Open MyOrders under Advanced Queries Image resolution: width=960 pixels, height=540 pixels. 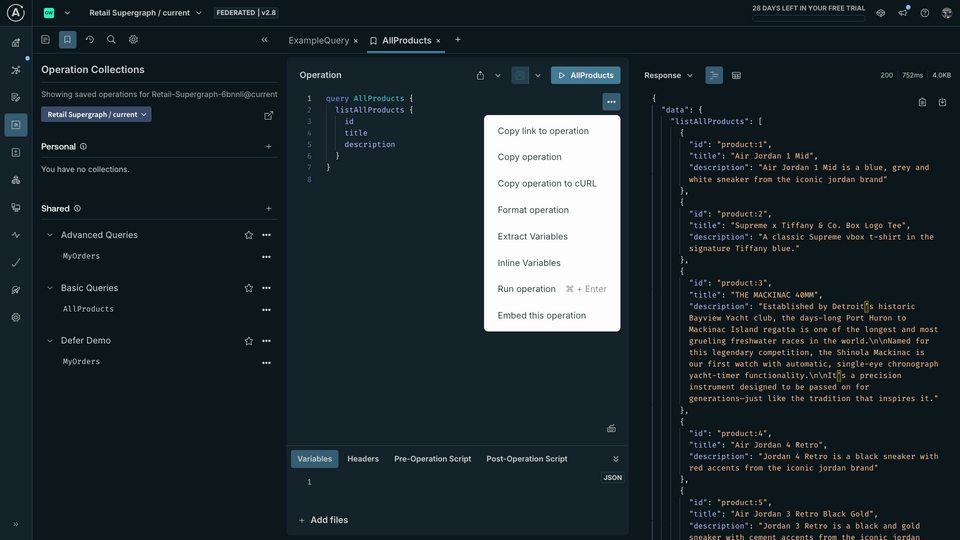pyautogui.click(x=81, y=256)
